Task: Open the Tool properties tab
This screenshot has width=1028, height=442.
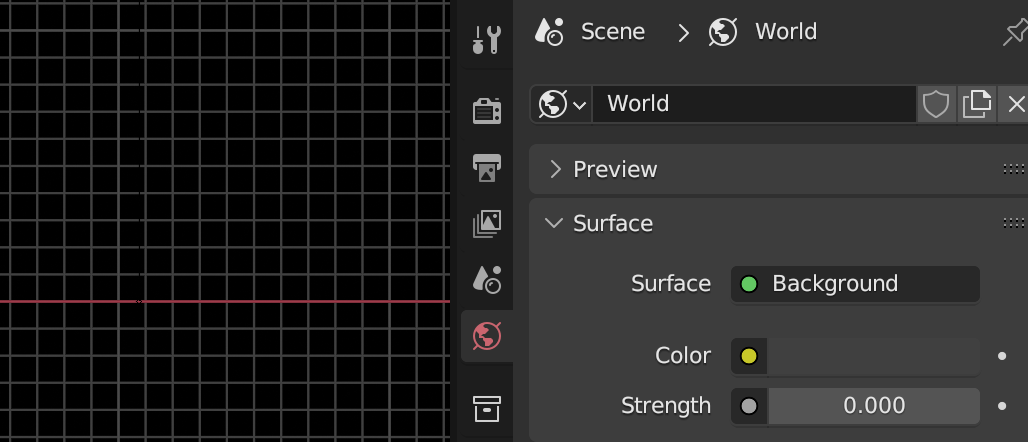Action: click(x=487, y=40)
